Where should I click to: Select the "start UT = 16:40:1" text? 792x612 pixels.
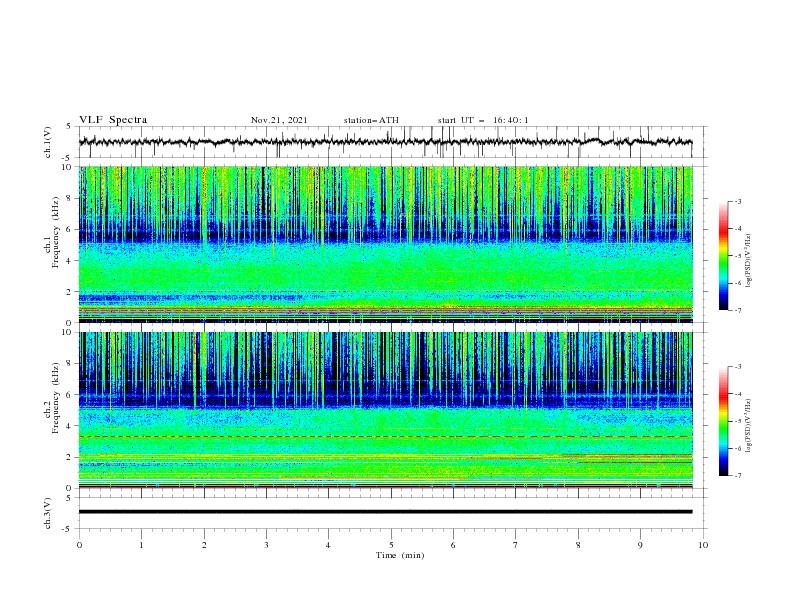[x=483, y=120]
